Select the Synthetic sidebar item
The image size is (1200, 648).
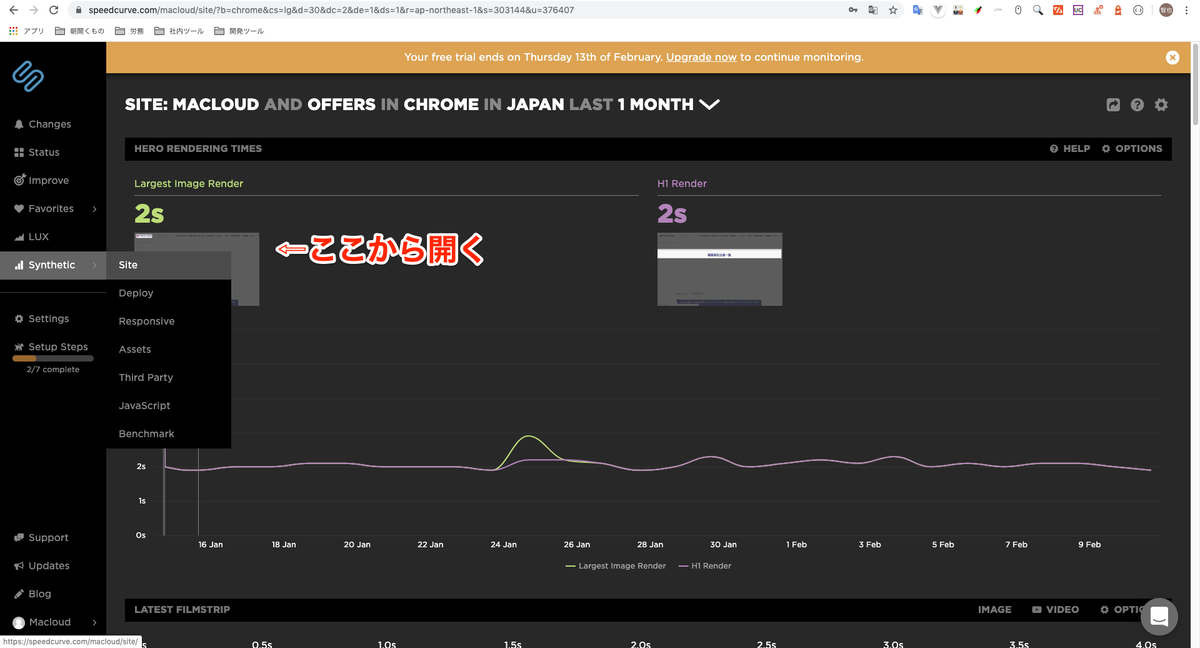click(x=53, y=265)
